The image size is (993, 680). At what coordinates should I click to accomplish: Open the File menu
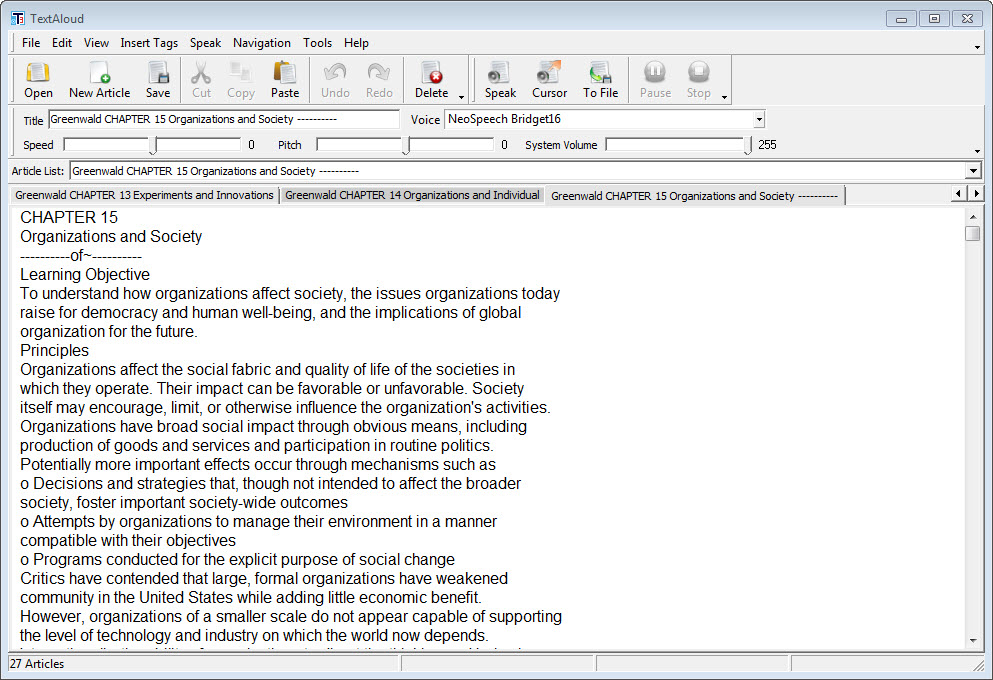pos(31,43)
